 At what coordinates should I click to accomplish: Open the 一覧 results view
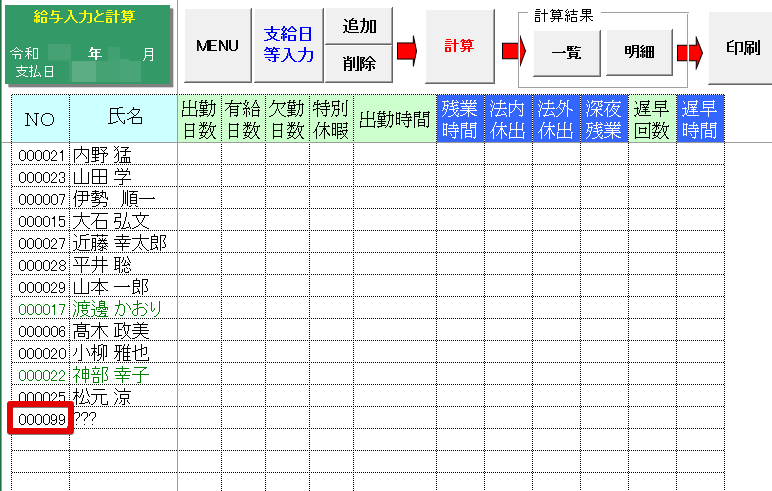566,53
